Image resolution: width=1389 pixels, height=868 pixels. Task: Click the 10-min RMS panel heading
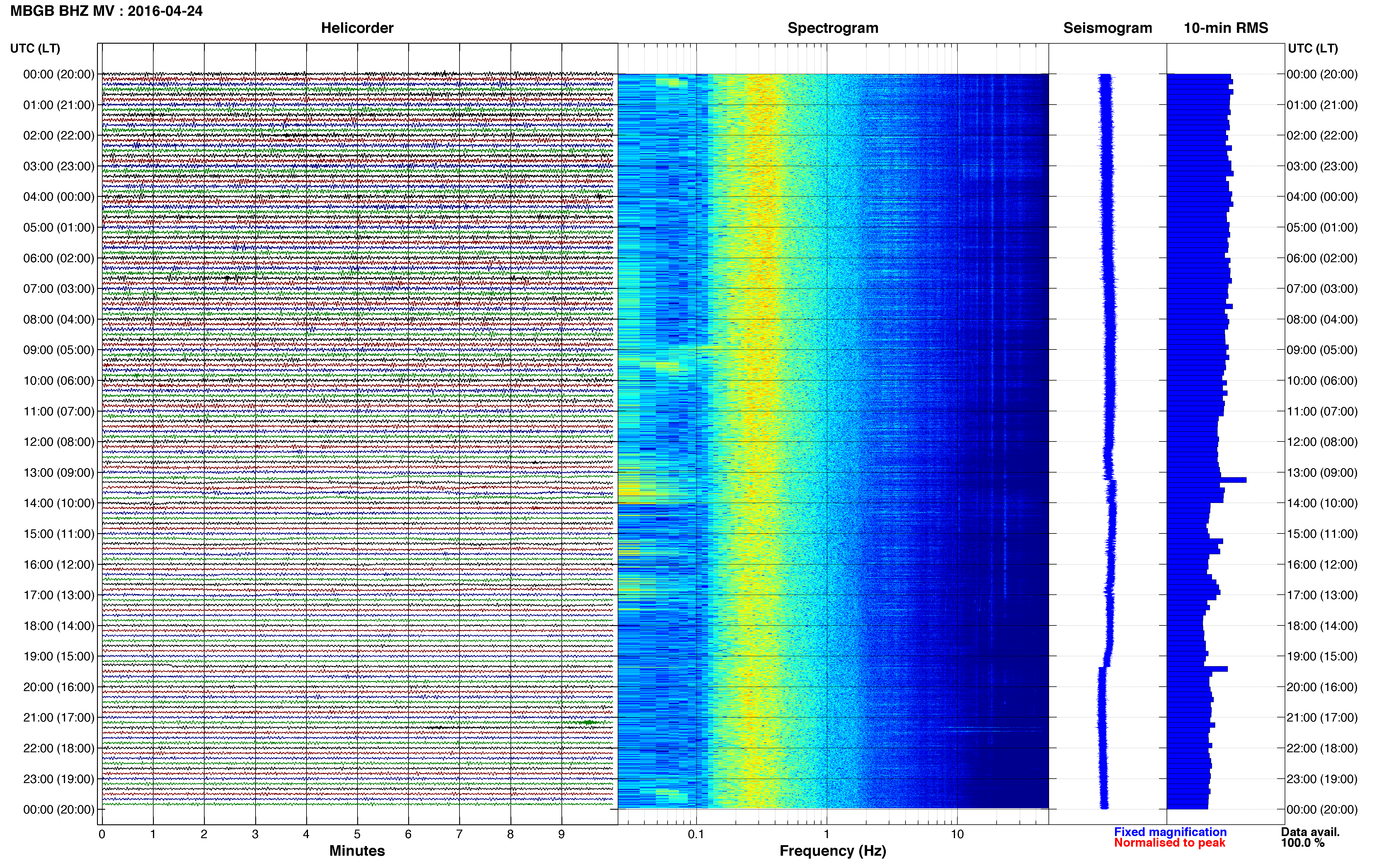click(1226, 28)
